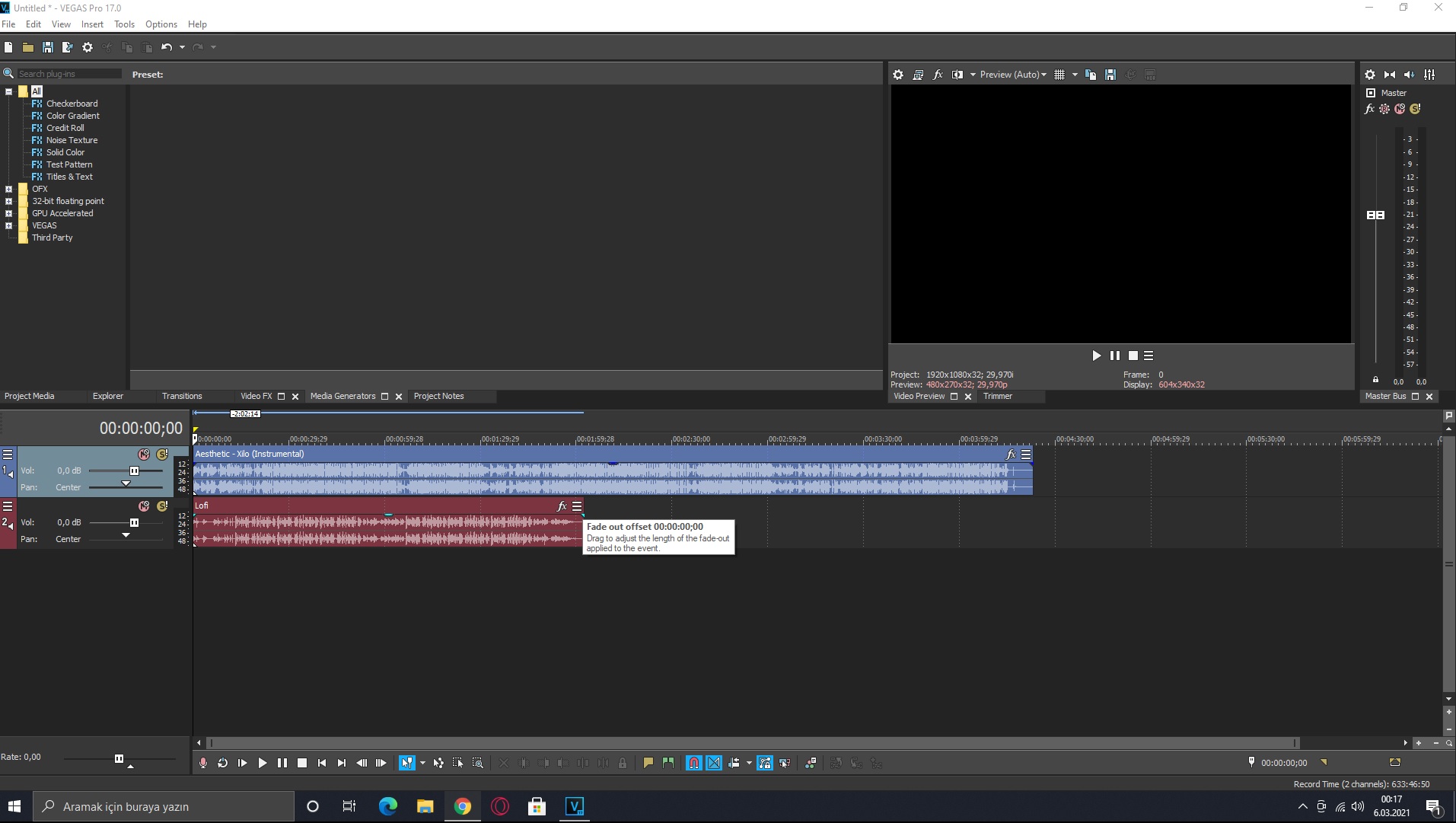Screen dimensions: 1456x823
Task: Open Video Output FX in preview
Action: click(x=938, y=75)
